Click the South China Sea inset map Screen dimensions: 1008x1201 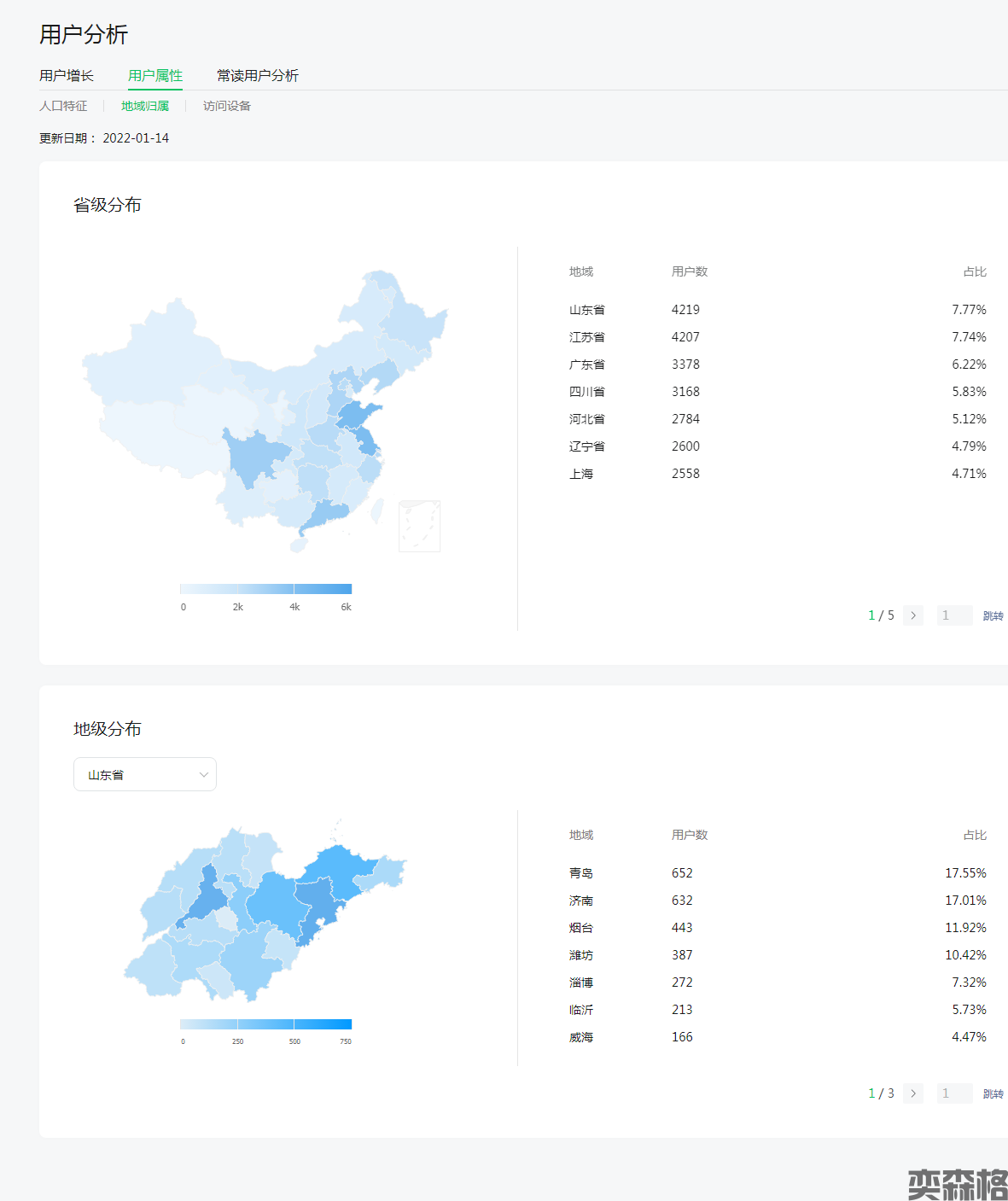pos(420,526)
